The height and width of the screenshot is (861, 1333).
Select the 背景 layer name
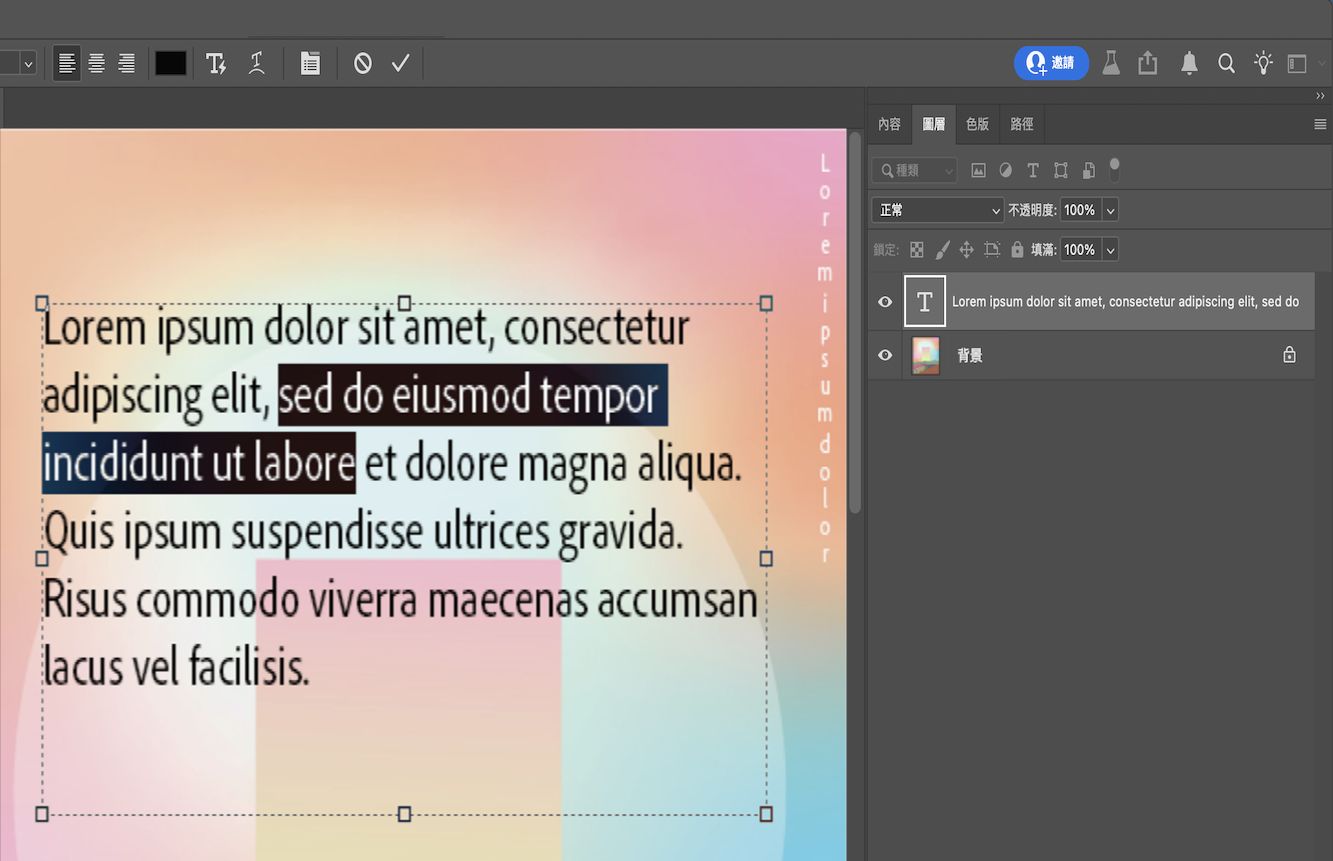point(970,355)
